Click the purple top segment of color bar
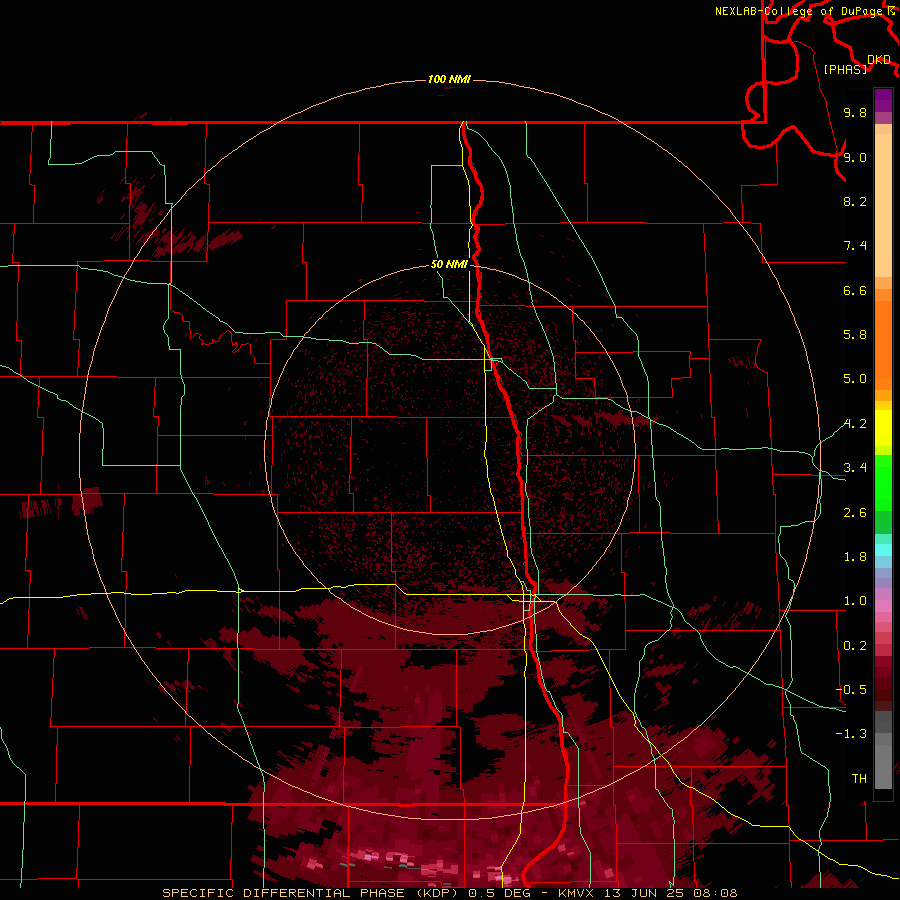Viewport: 900px width, 900px height. click(883, 100)
